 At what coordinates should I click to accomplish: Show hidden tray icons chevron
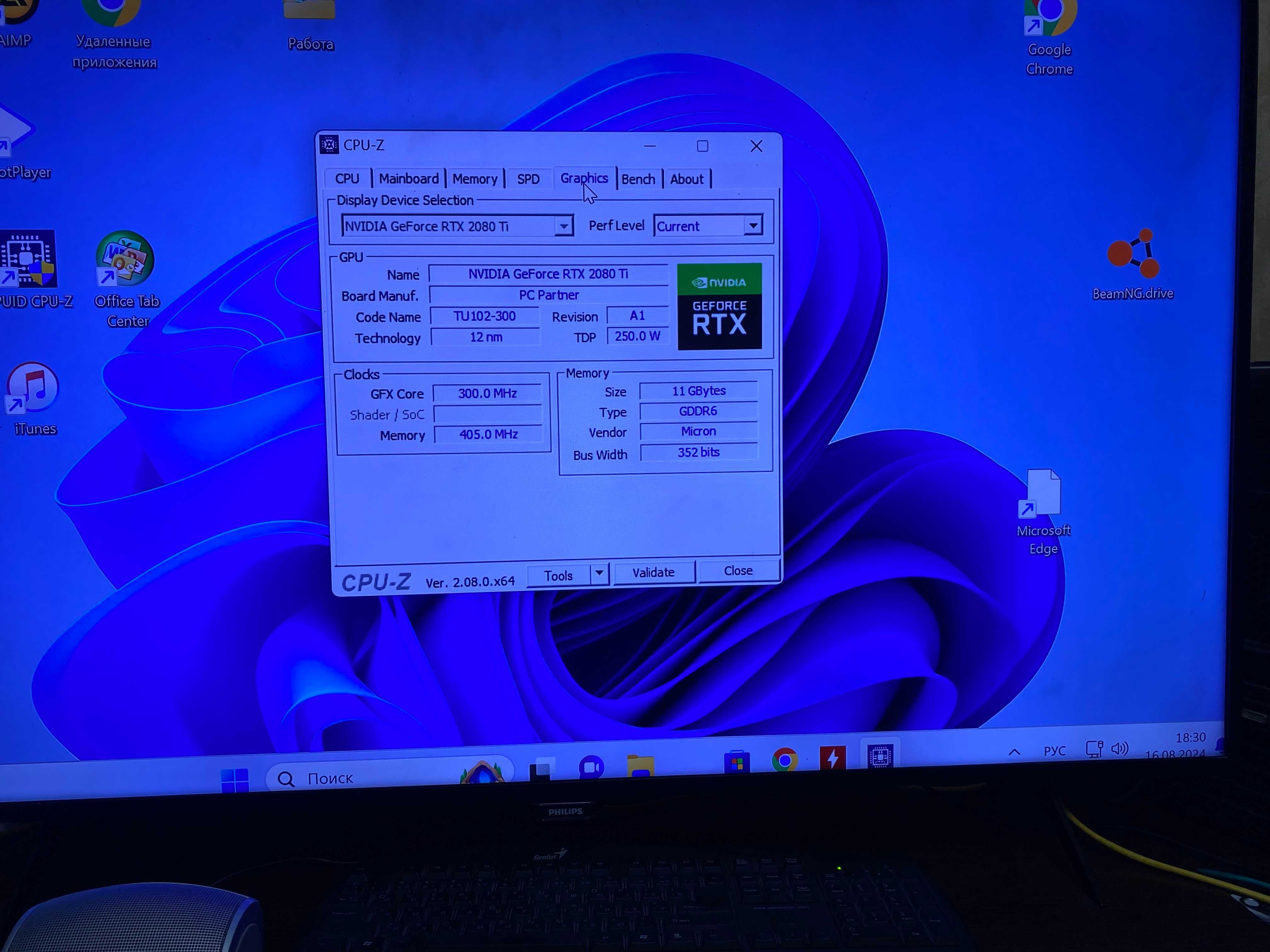click(1014, 752)
